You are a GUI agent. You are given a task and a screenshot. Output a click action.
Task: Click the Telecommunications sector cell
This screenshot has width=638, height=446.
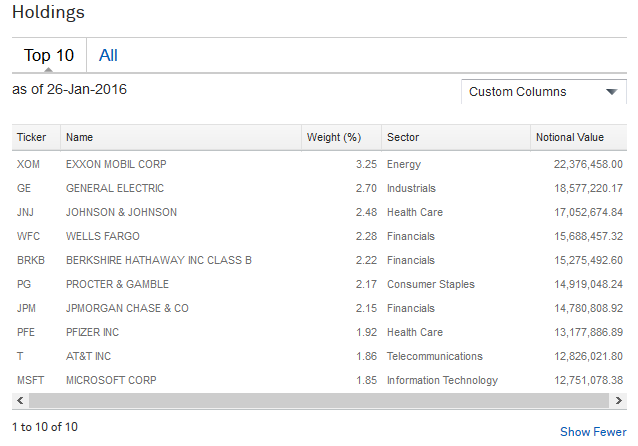[x=435, y=356]
